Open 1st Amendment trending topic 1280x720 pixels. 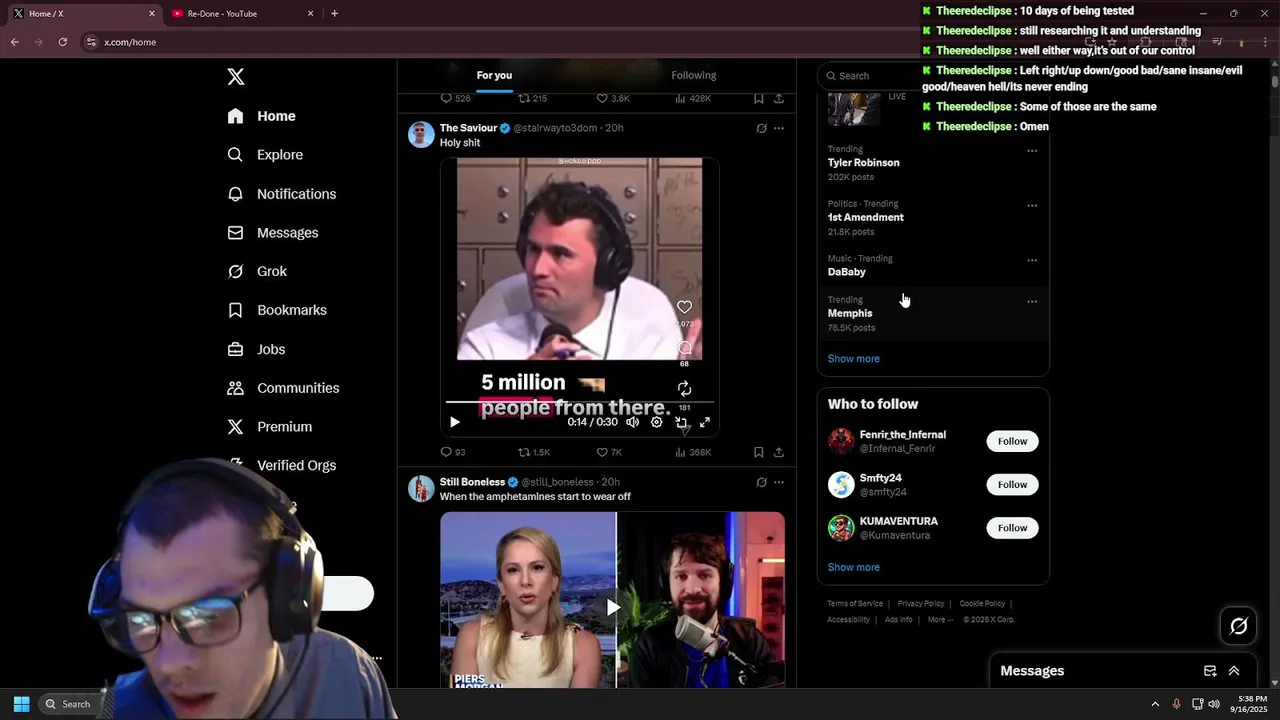[x=865, y=217]
